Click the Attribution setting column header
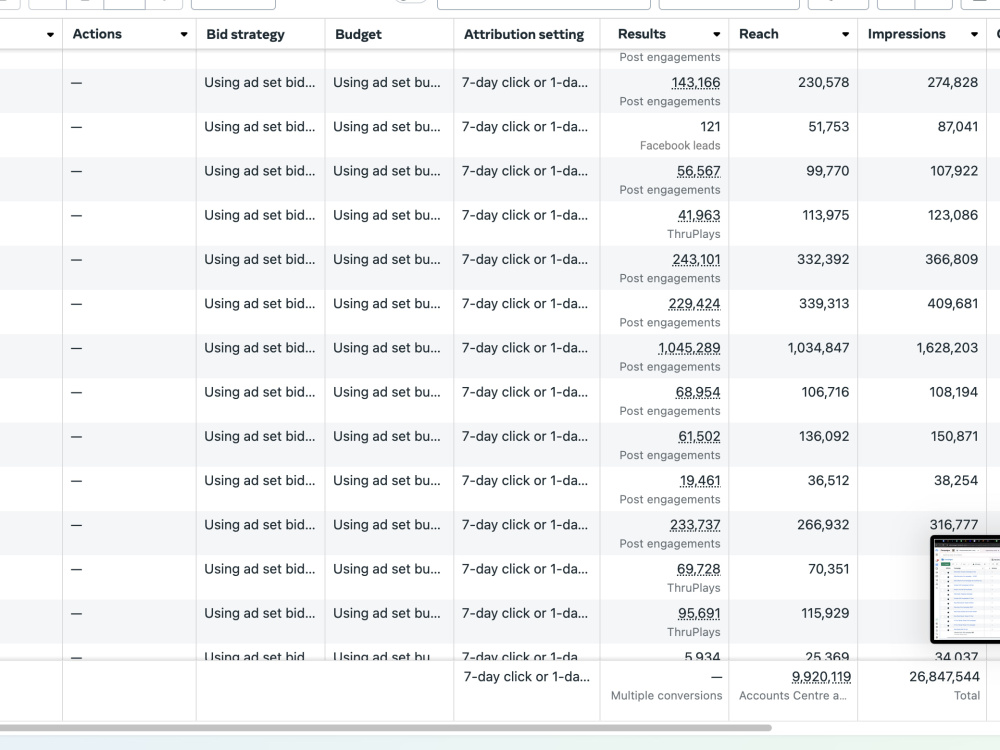 (x=524, y=34)
